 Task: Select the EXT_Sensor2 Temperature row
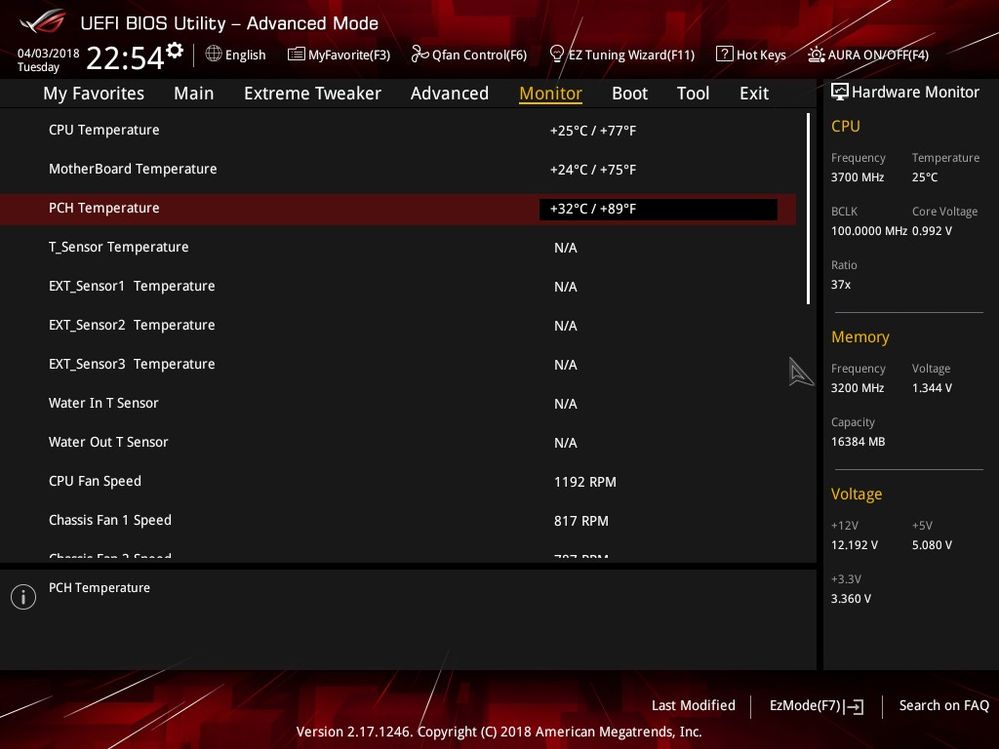[x=398, y=325]
